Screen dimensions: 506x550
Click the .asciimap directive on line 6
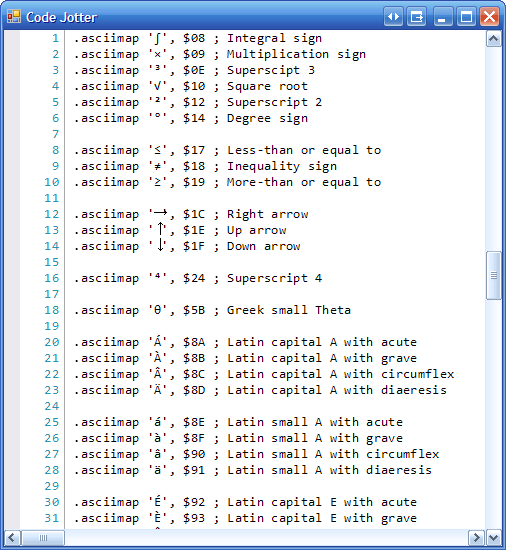click(107, 119)
